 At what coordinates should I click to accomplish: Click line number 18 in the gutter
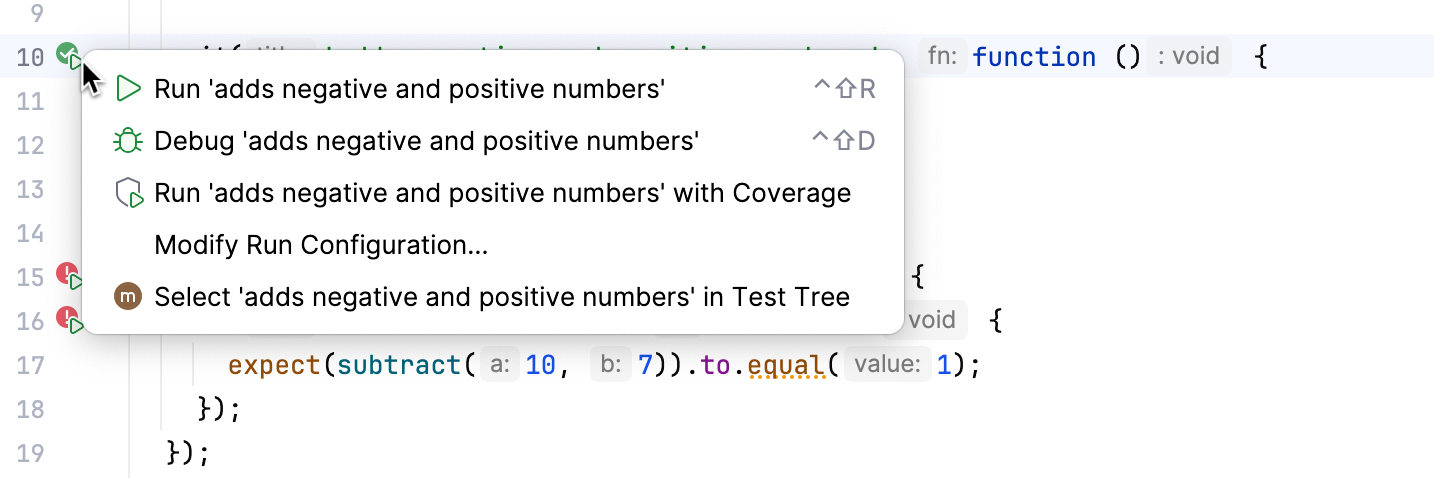pos(31,409)
